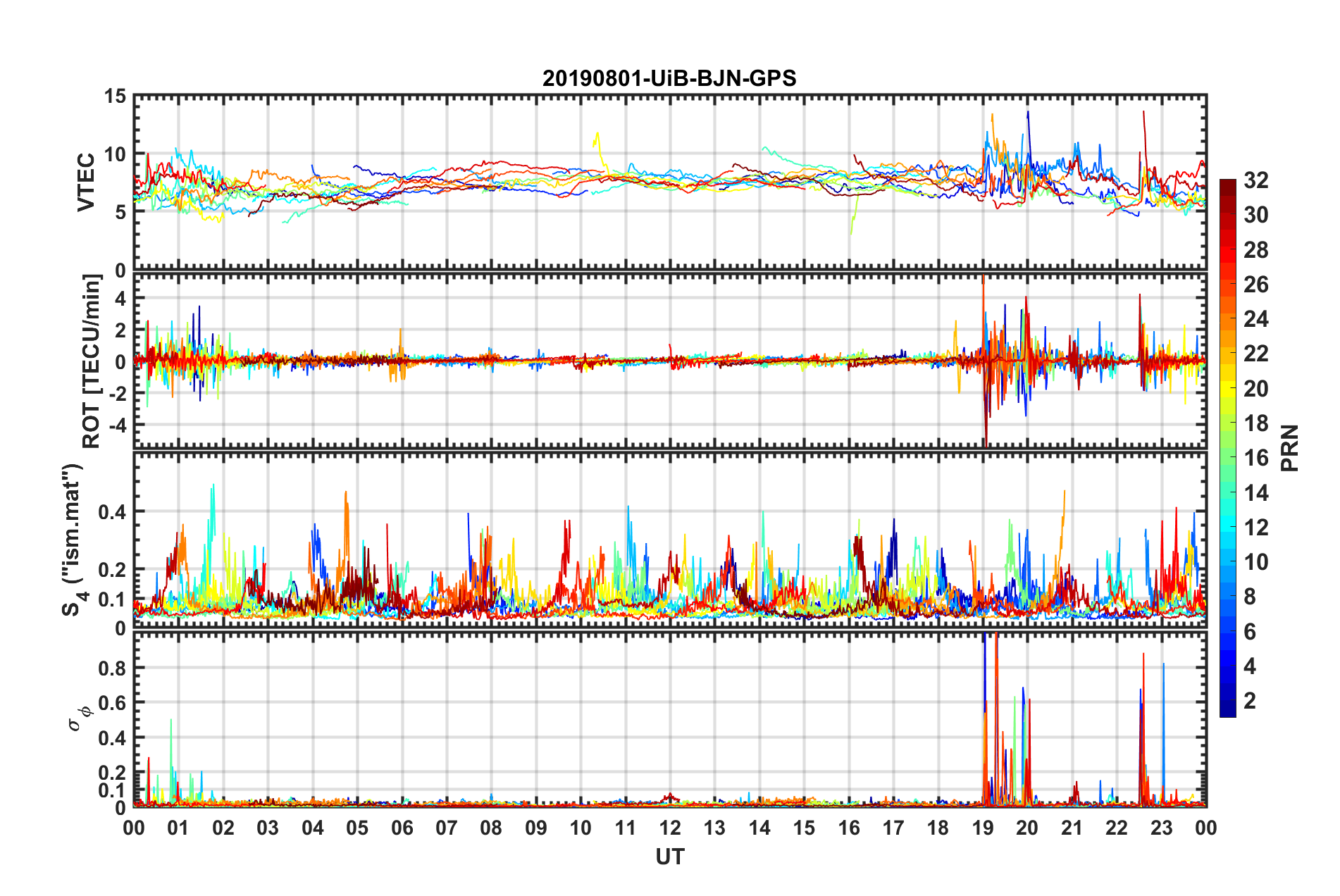The image size is (1340, 896).
Task: Select the VTEC y-axis label
Action: pyautogui.click(x=86, y=182)
